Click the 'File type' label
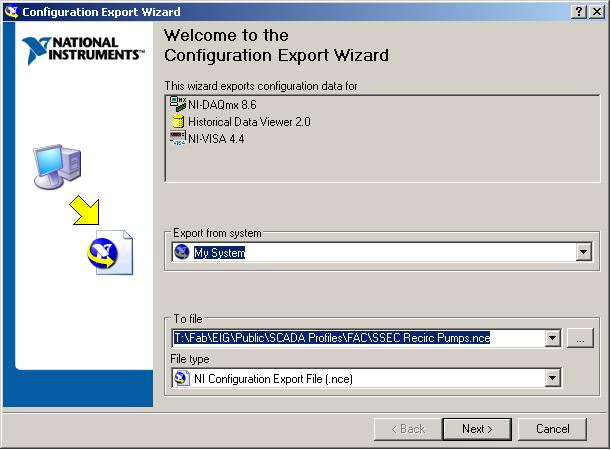Viewport: 611px width, 450px height. pyautogui.click(x=190, y=359)
